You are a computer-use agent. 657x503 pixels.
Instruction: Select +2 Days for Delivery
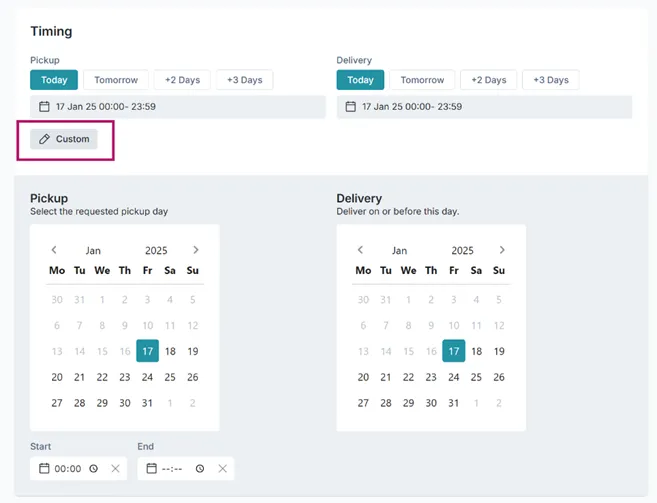pyautogui.click(x=489, y=80)
